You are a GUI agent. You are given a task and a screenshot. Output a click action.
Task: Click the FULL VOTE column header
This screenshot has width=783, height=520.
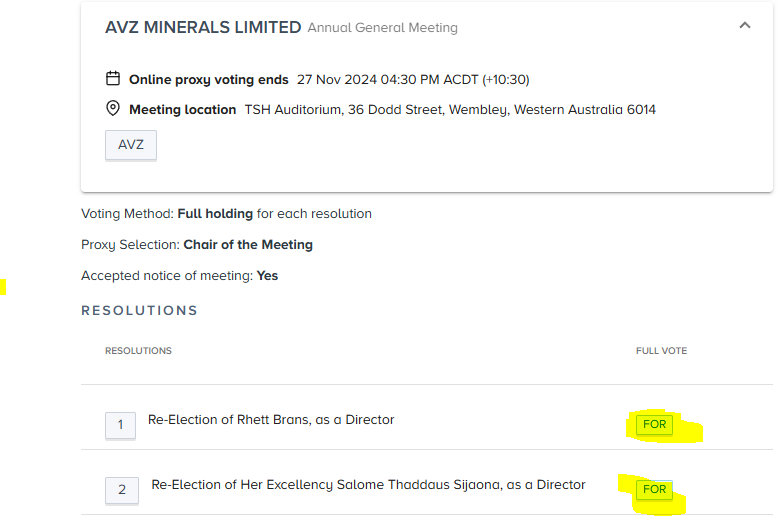click(x=661, y=351)
